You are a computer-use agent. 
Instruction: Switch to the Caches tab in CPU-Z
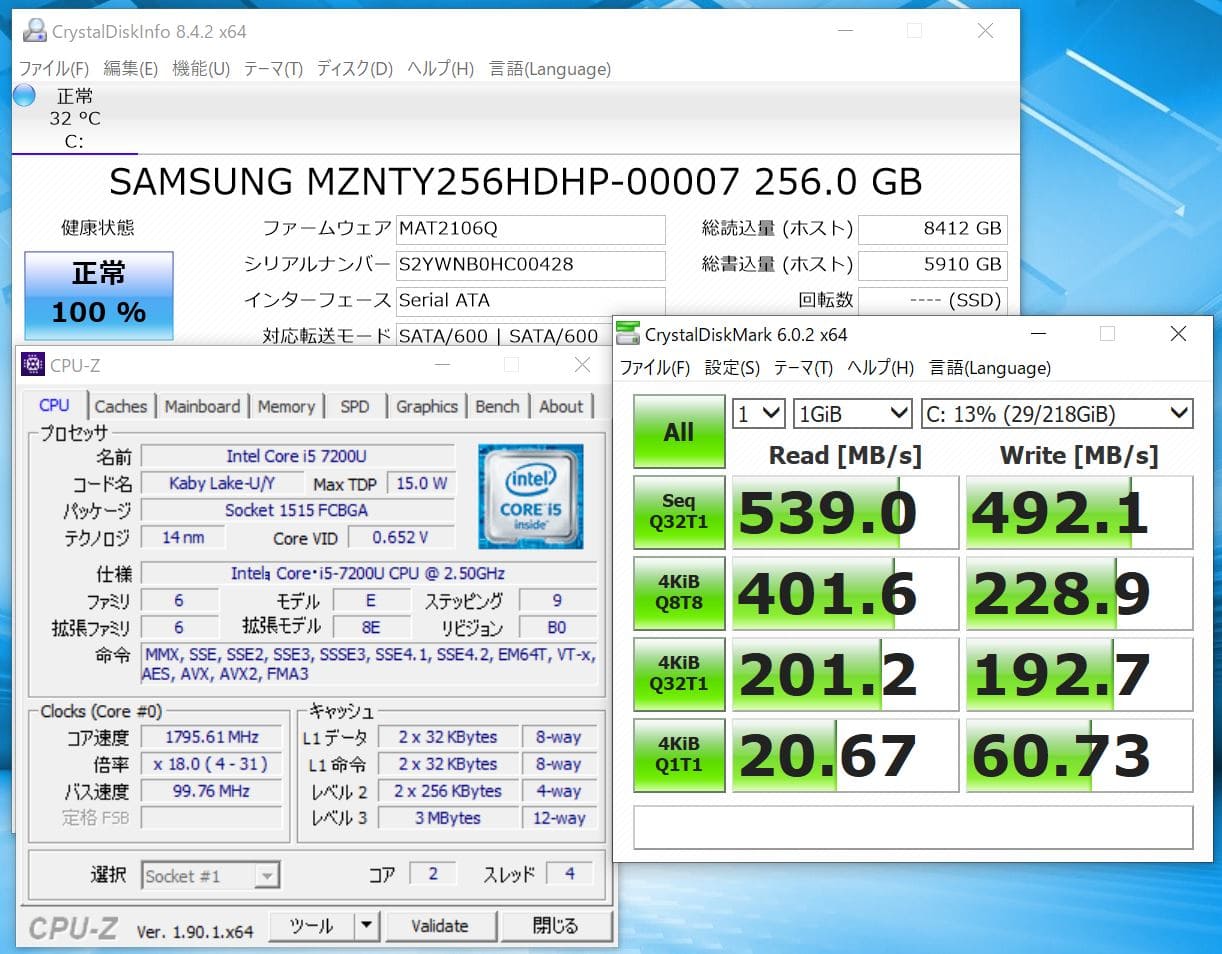[121, 406]
